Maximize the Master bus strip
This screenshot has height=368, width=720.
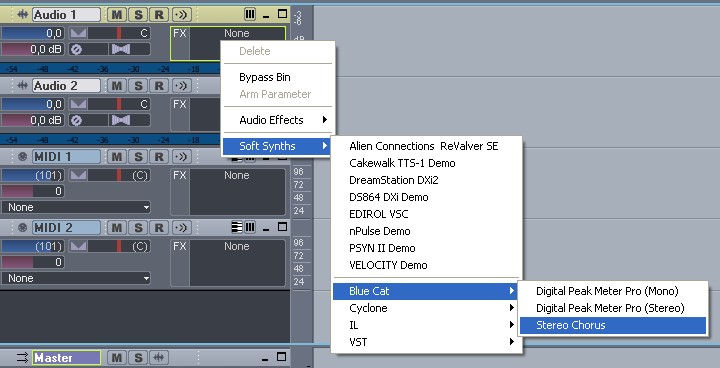[x=281, y=357]
